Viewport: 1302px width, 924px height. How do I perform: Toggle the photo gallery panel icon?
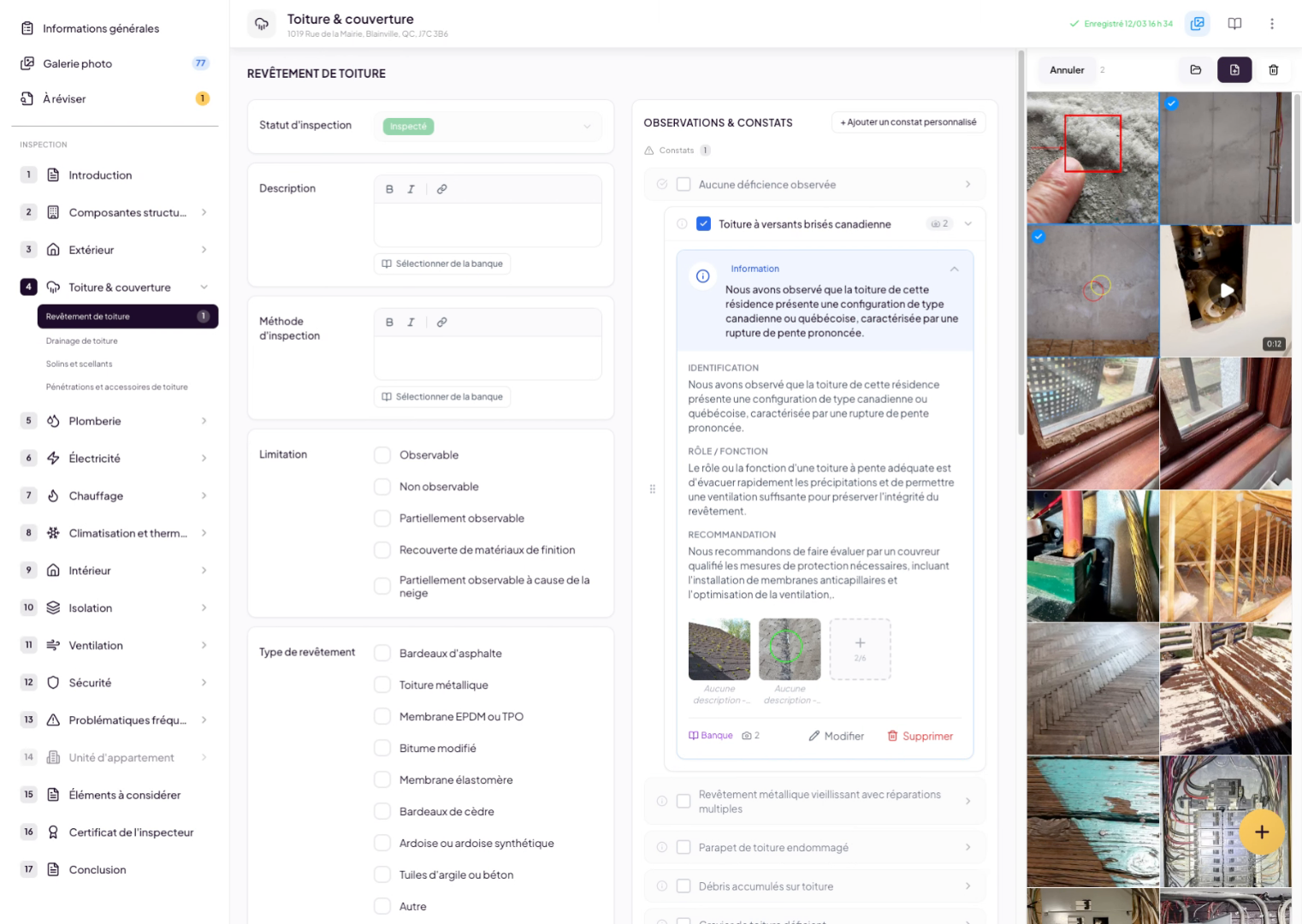point(1197,24)
